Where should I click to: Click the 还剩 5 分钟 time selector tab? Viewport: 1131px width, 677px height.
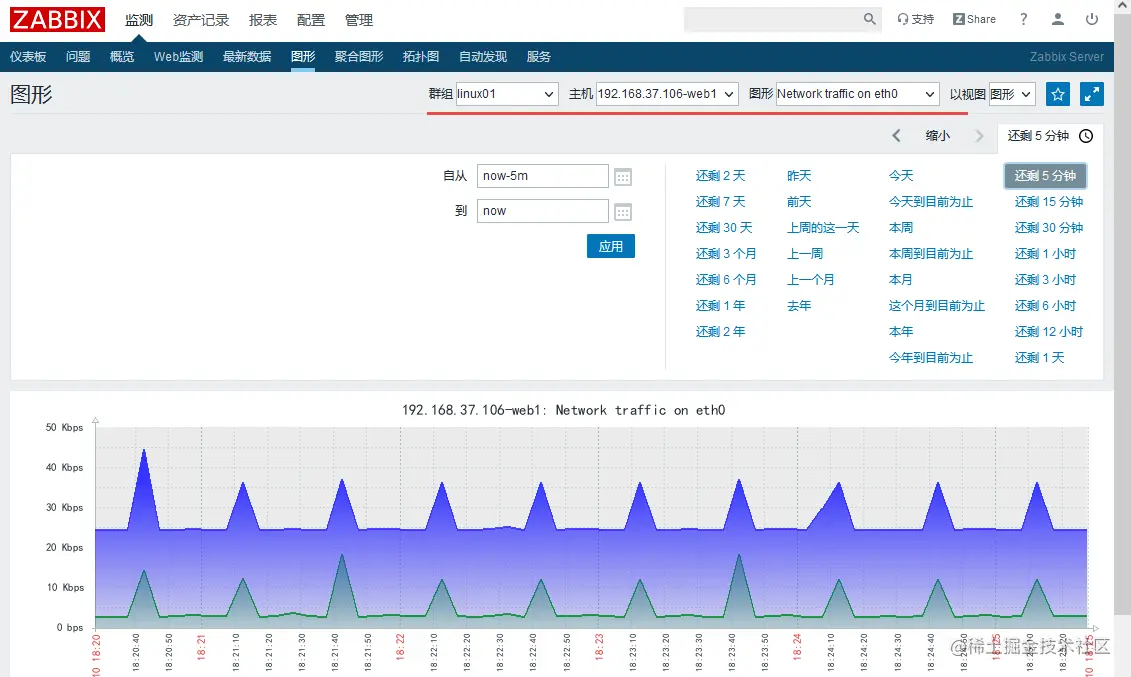click(x=1049, y=136)
